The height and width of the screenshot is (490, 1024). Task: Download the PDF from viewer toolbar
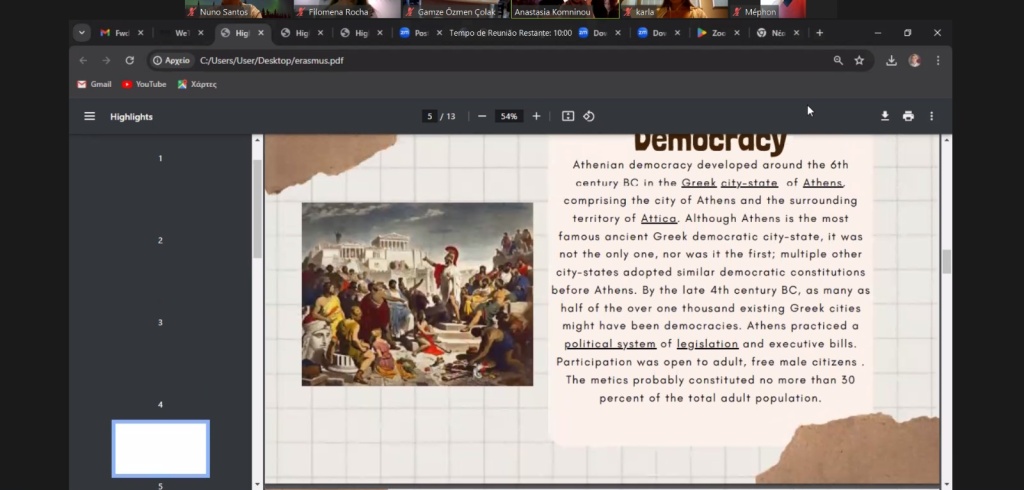click(x=885, y=116)
